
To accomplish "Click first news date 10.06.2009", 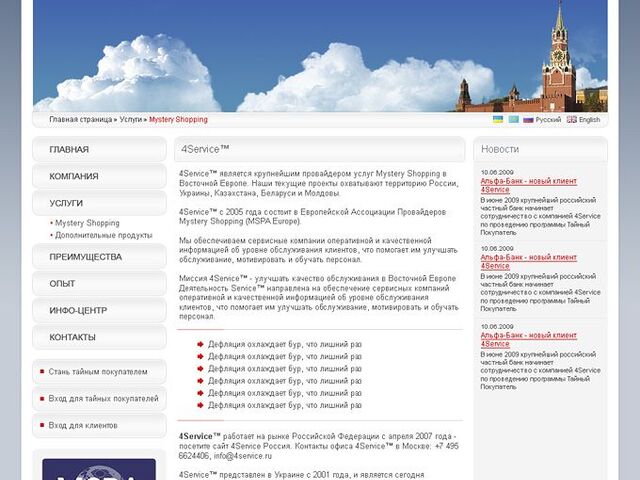I will [497, 172].
